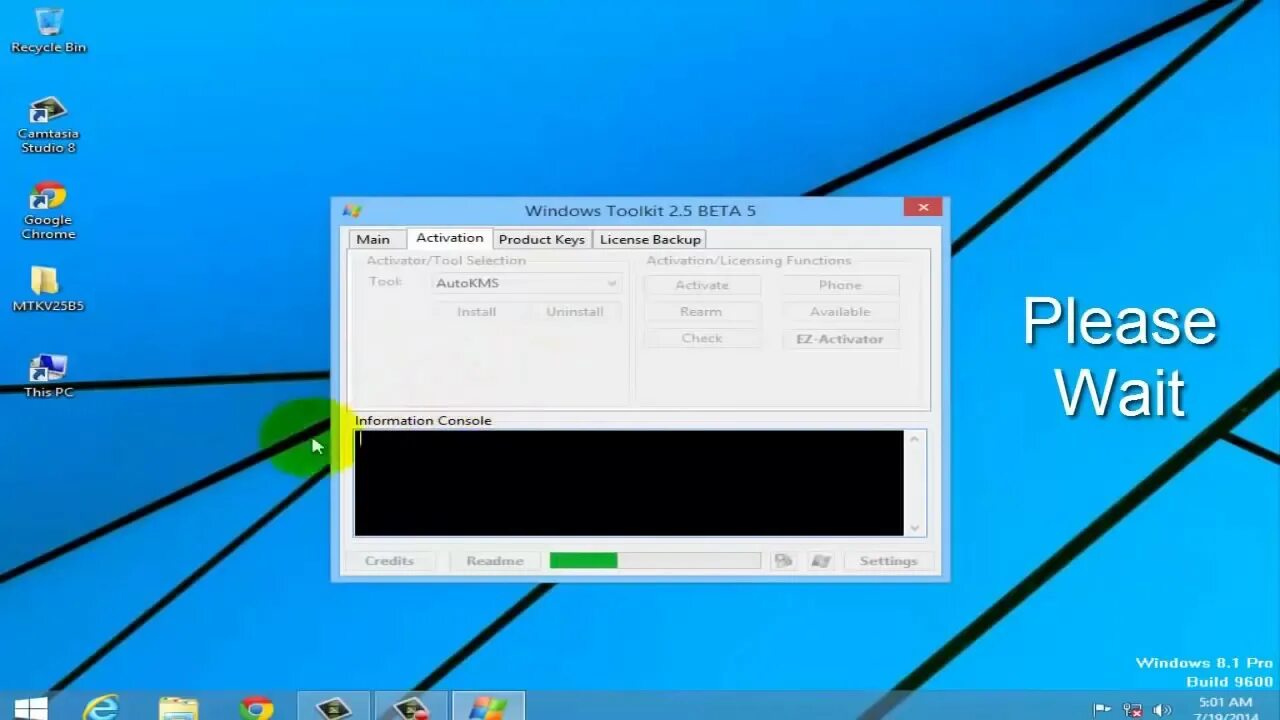Open the Product Keys tab

tap(541, 238)
